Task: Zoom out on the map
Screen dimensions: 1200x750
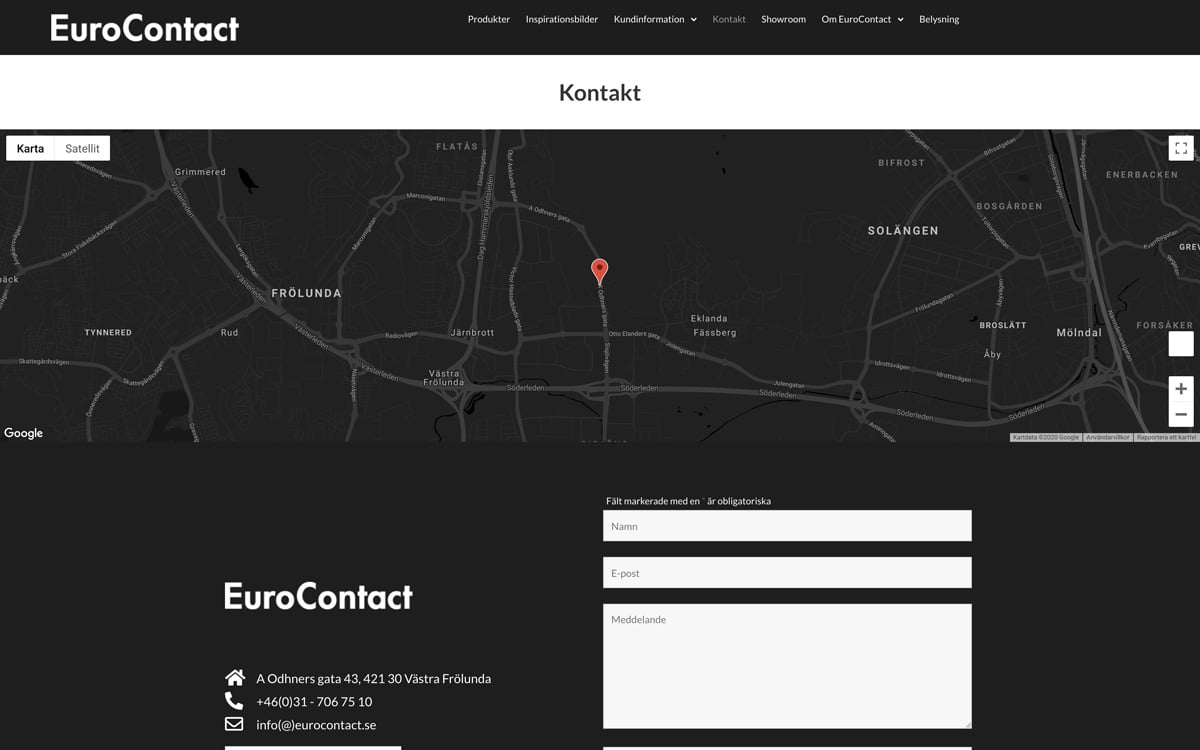Action: point(1181,414)
